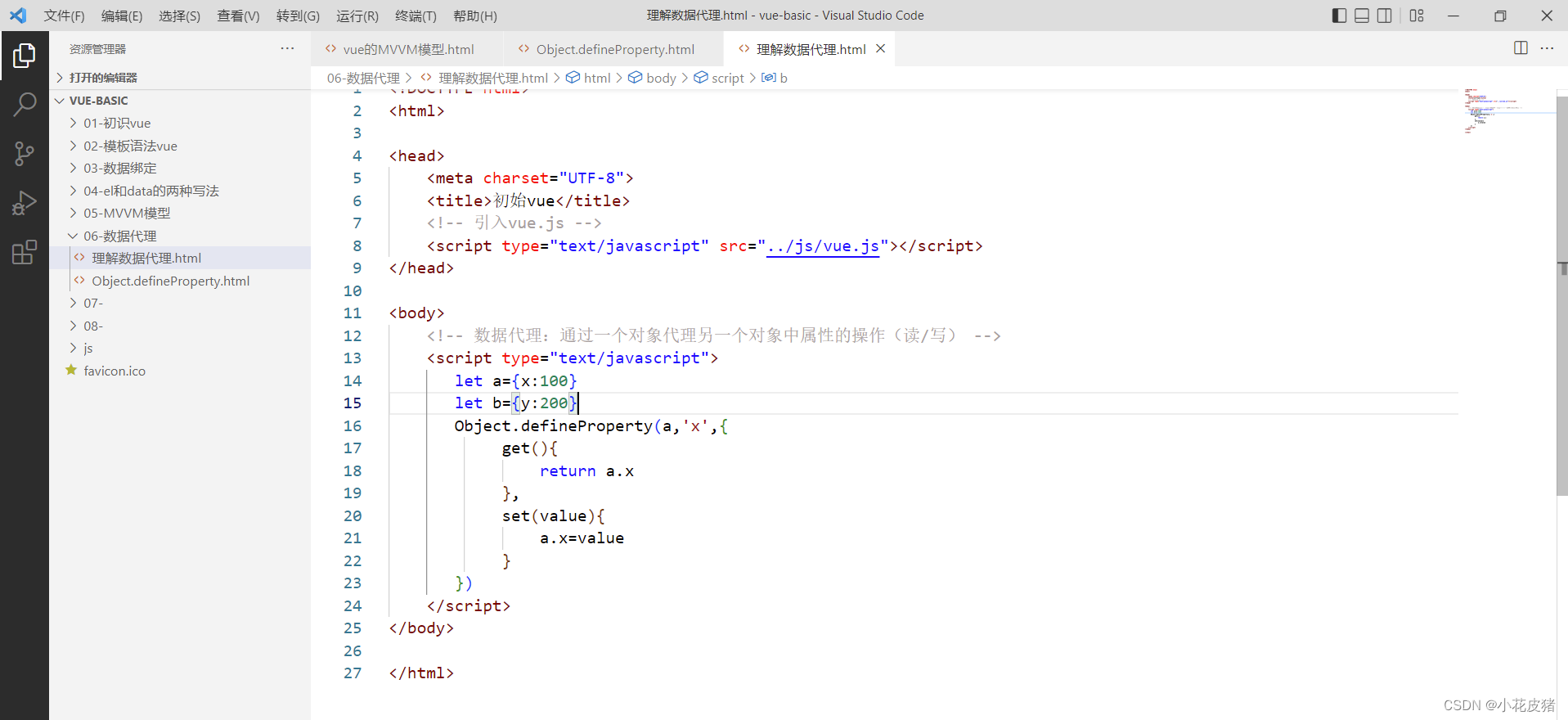Image resolution: width=1568 pixels, height=720 pixels.
Task: Open Explorer views and more actions ellipsis
Action: [x=287, y=48]
